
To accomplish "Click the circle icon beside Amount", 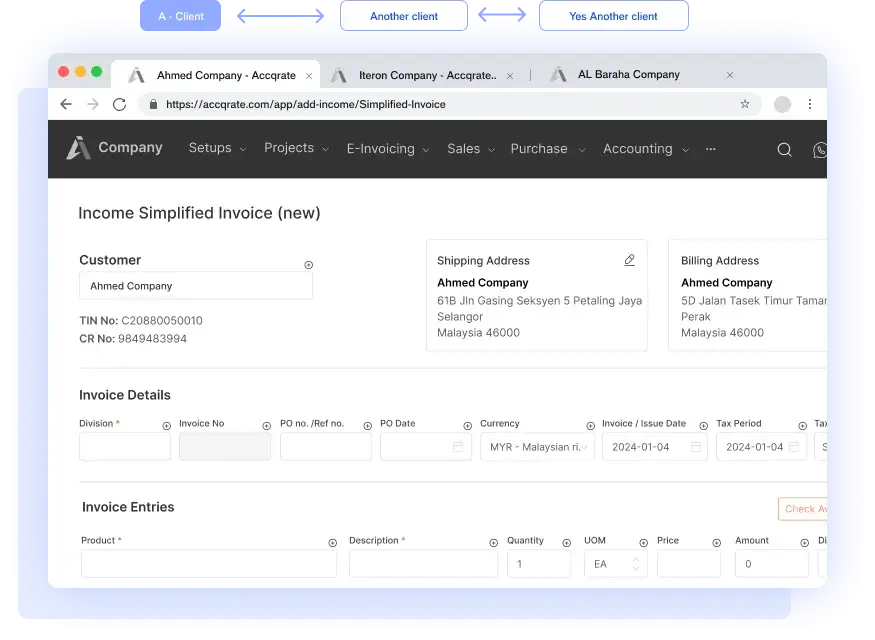I will click(x=804, y=543).
